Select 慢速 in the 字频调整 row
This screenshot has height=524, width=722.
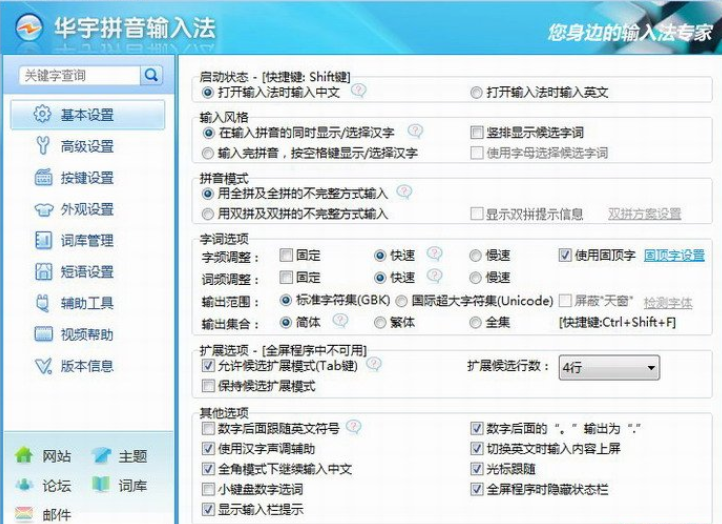(475, 256)
